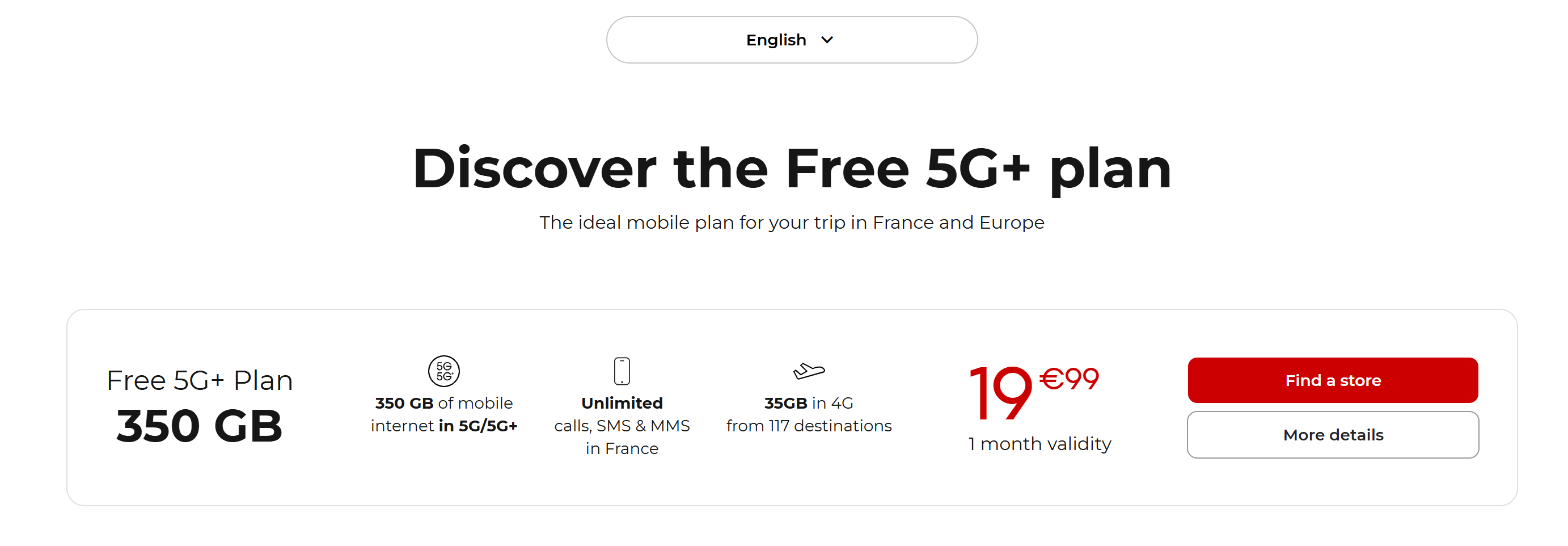Click the airplane roaming icon
Image resolution: width=1568 pixels, height=546 pixels.
(808, 371)
